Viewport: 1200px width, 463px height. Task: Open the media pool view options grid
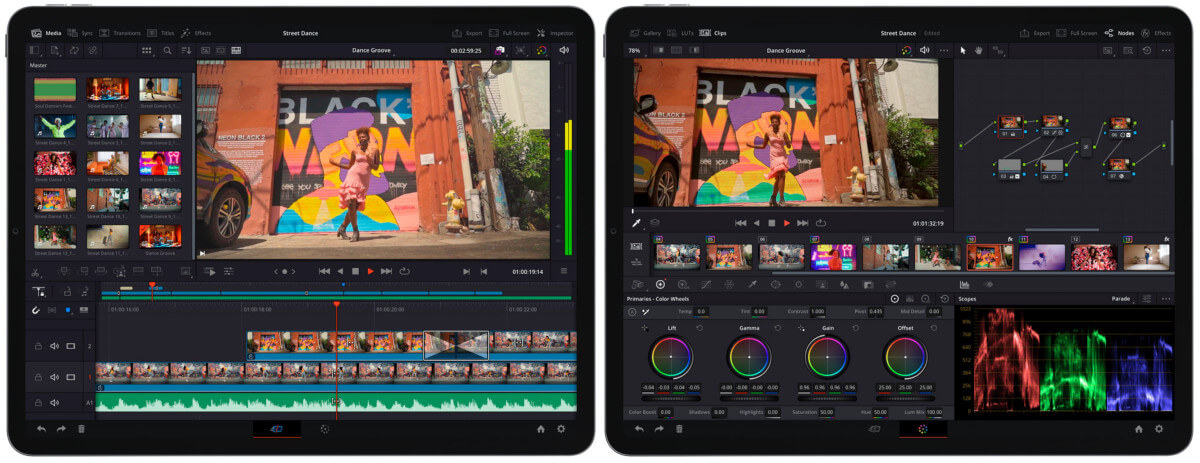pos(147,50)
